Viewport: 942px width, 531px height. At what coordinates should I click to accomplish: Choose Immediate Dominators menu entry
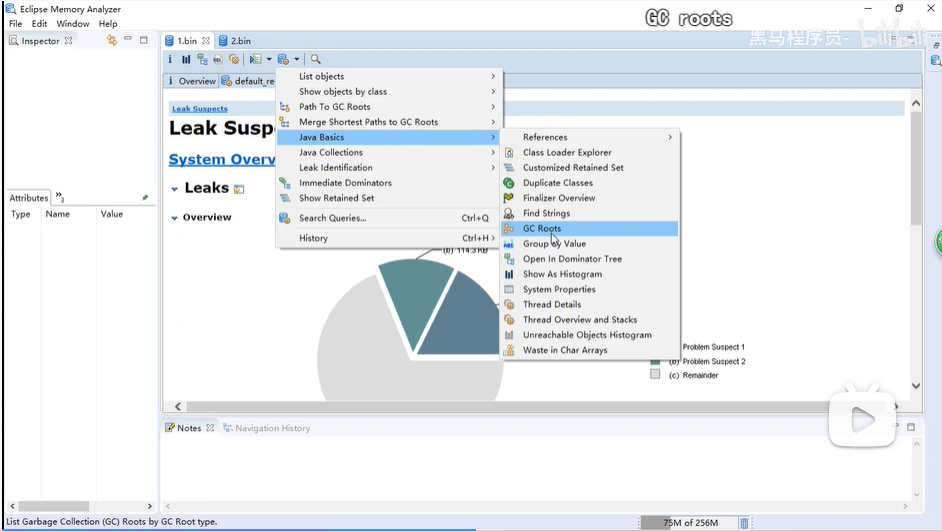coord(388,183)
